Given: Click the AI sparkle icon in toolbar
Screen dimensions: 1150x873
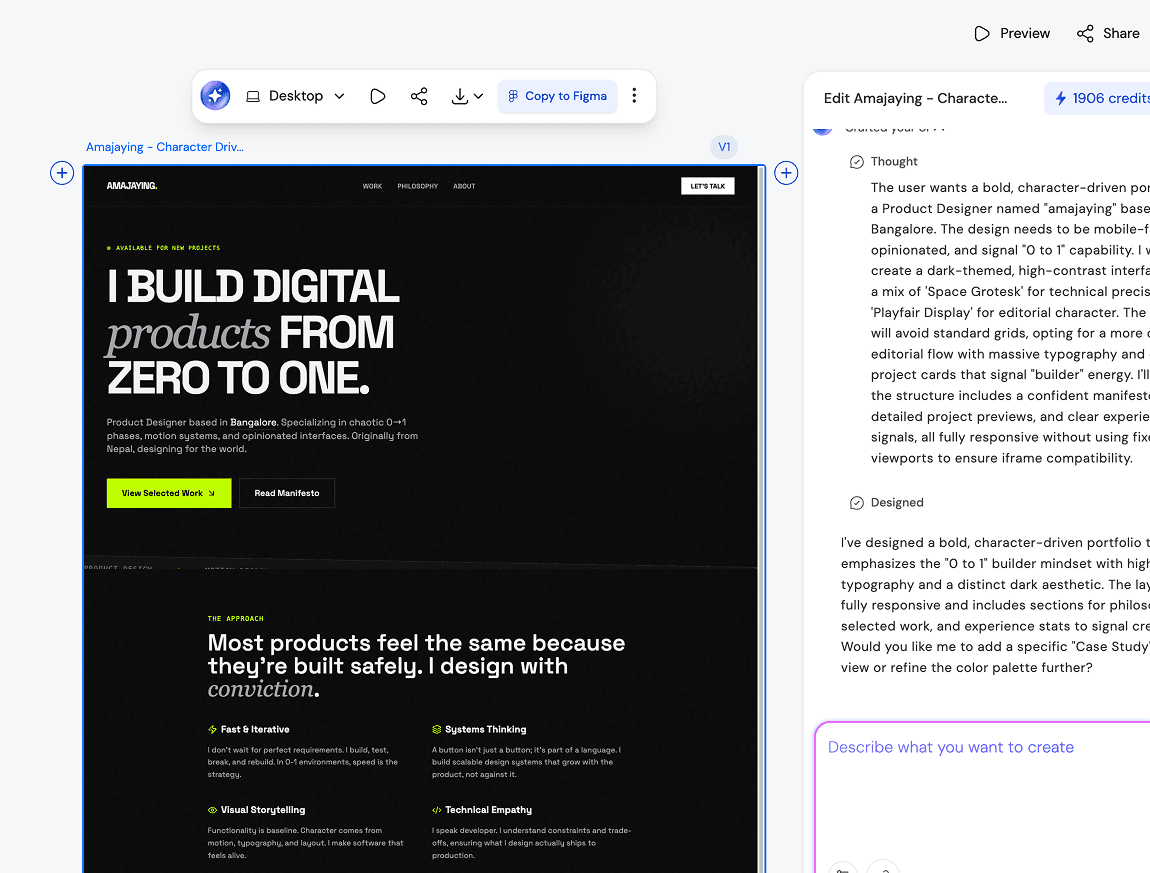Looking at the screenshot, I should tap(215, 96).
